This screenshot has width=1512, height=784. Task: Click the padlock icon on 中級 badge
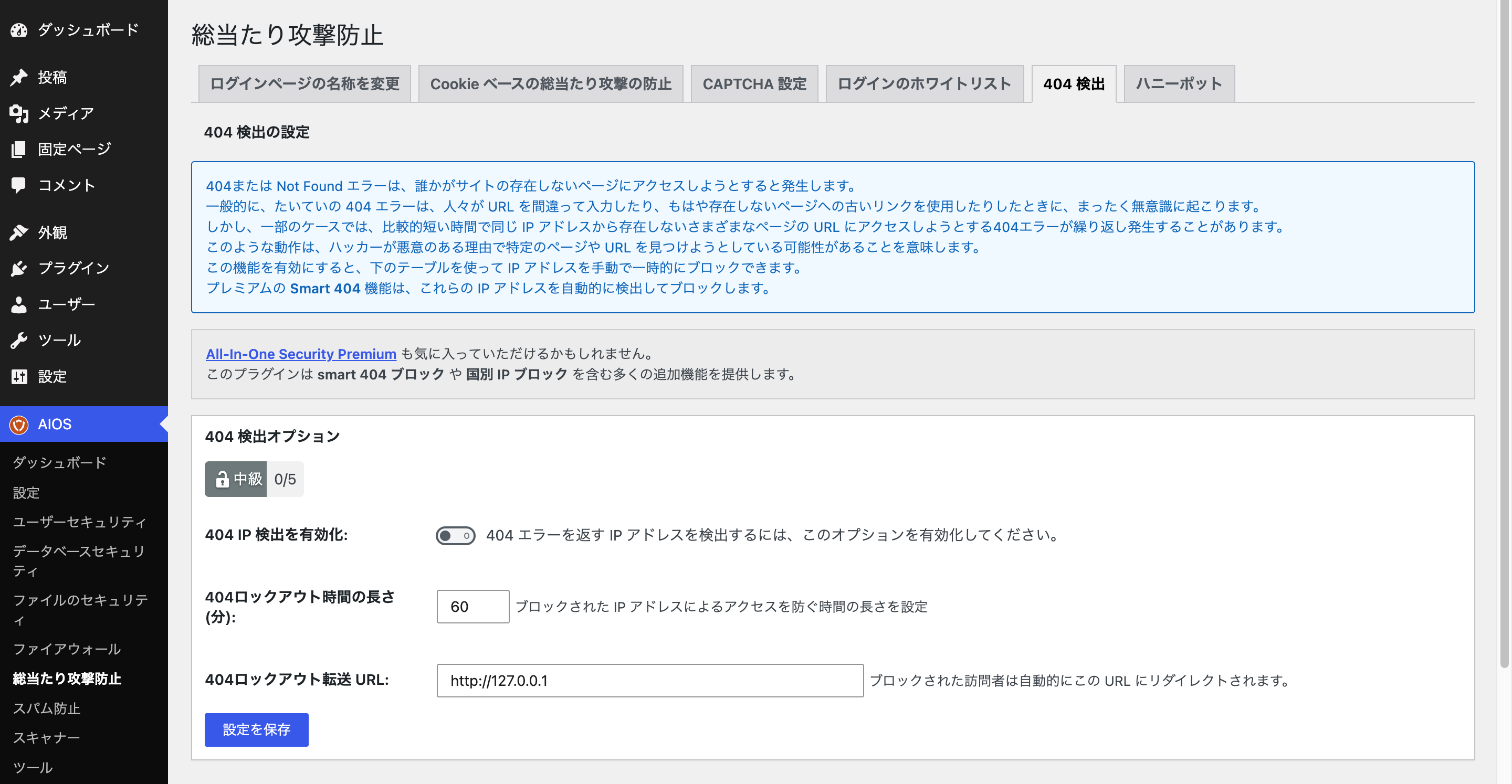coord(222,480)
